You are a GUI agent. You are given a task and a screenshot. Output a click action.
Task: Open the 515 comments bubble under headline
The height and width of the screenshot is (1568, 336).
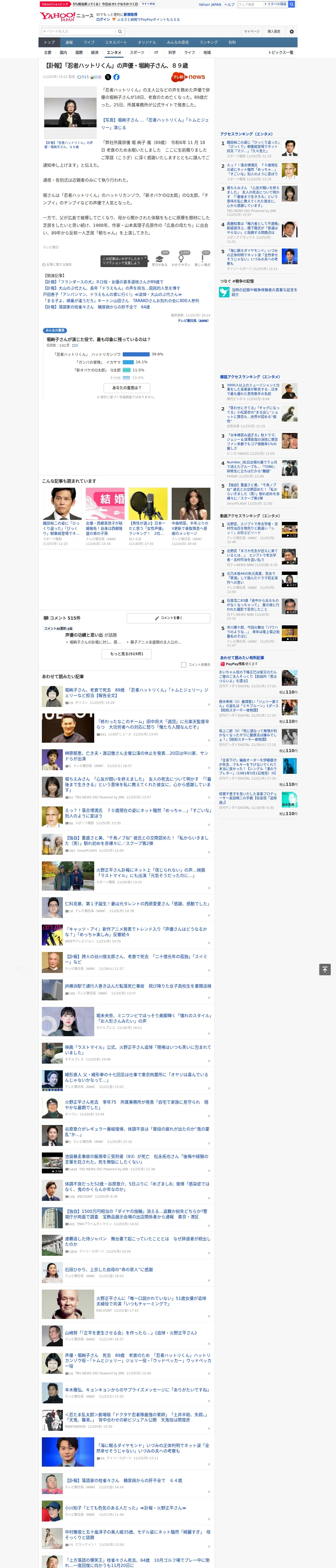82,77
